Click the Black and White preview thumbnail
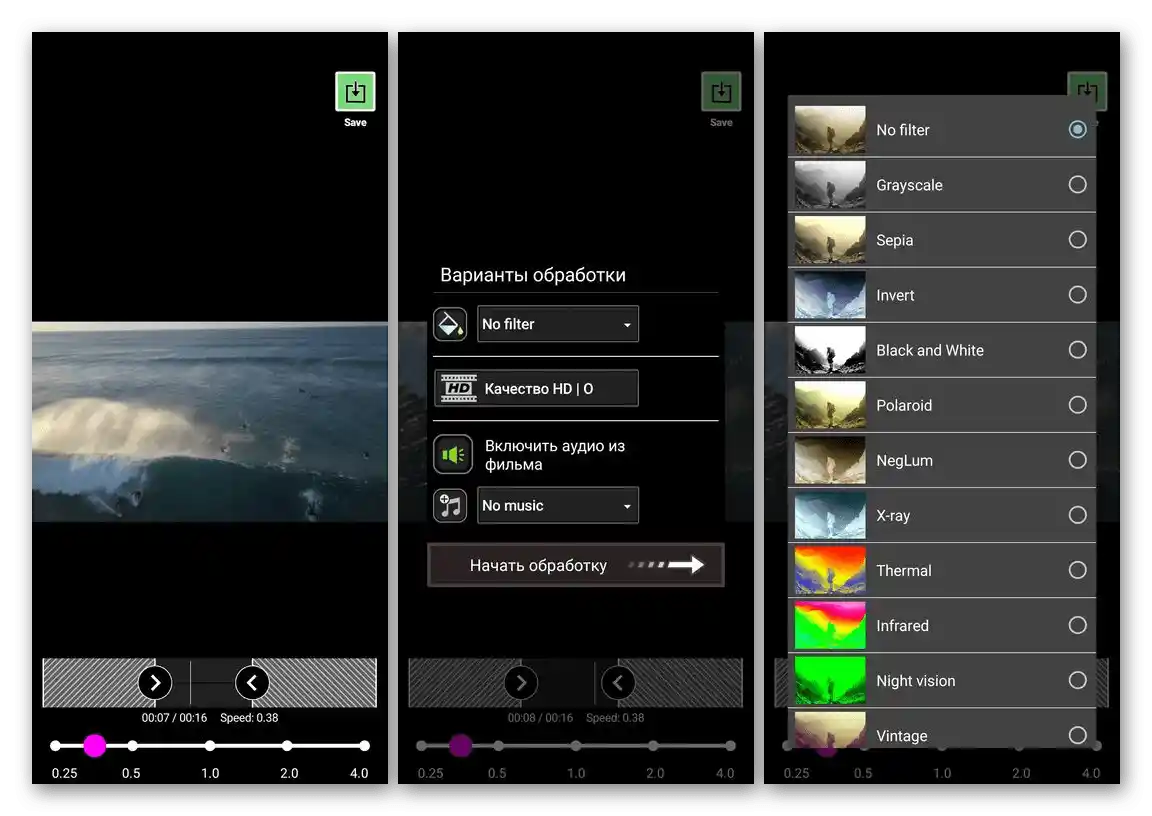 point(830,350)
